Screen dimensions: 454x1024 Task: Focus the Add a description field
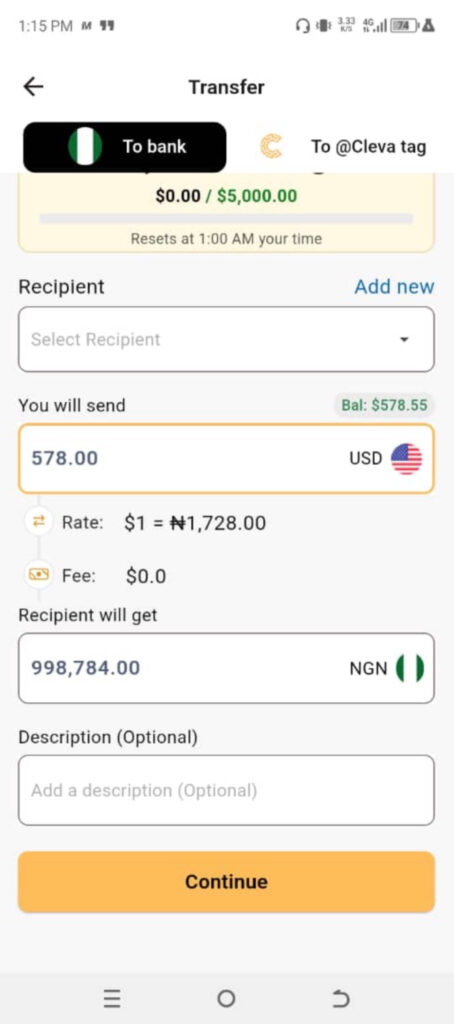pos(226,790)
